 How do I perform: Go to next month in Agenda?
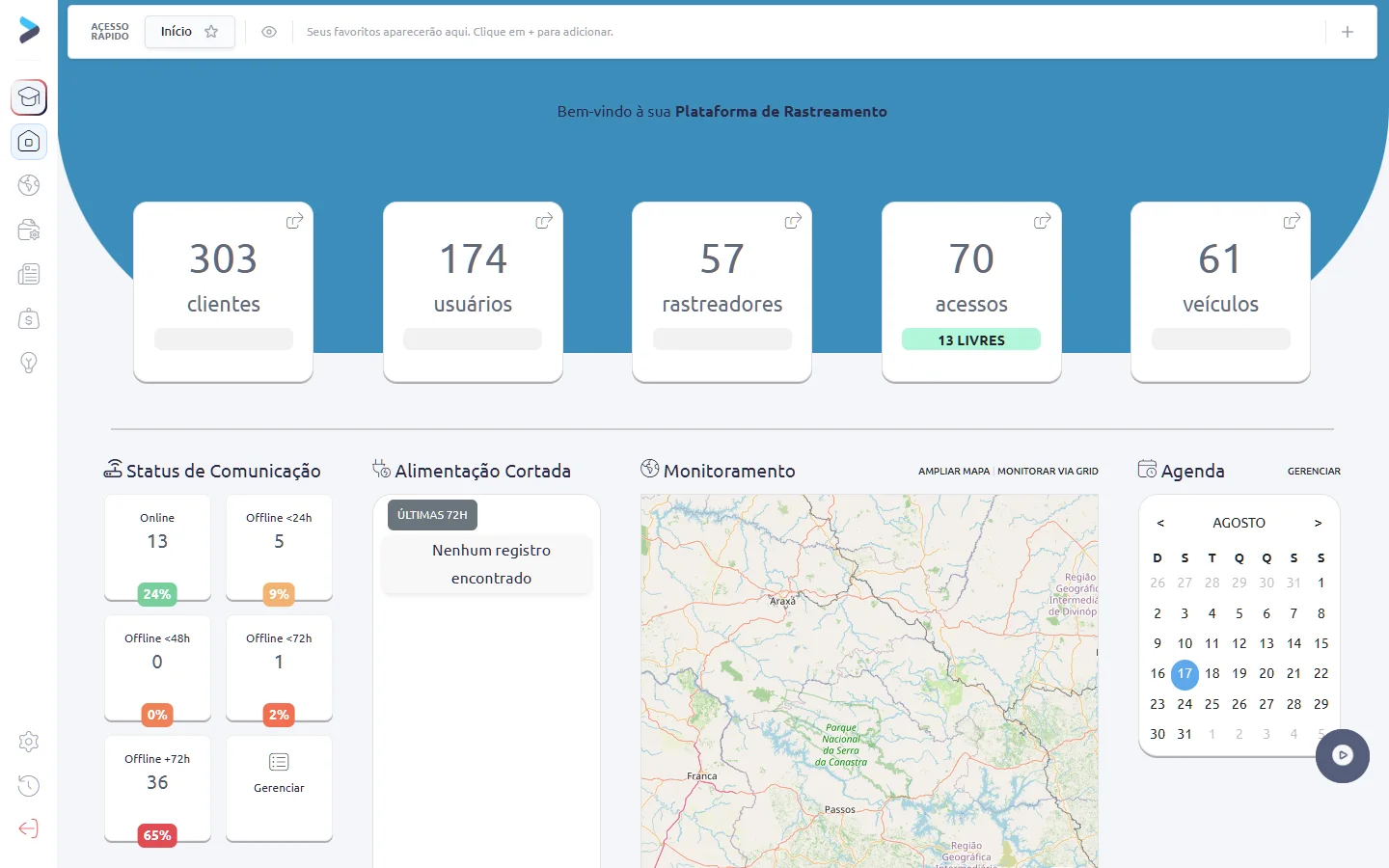coord(1318,523)
